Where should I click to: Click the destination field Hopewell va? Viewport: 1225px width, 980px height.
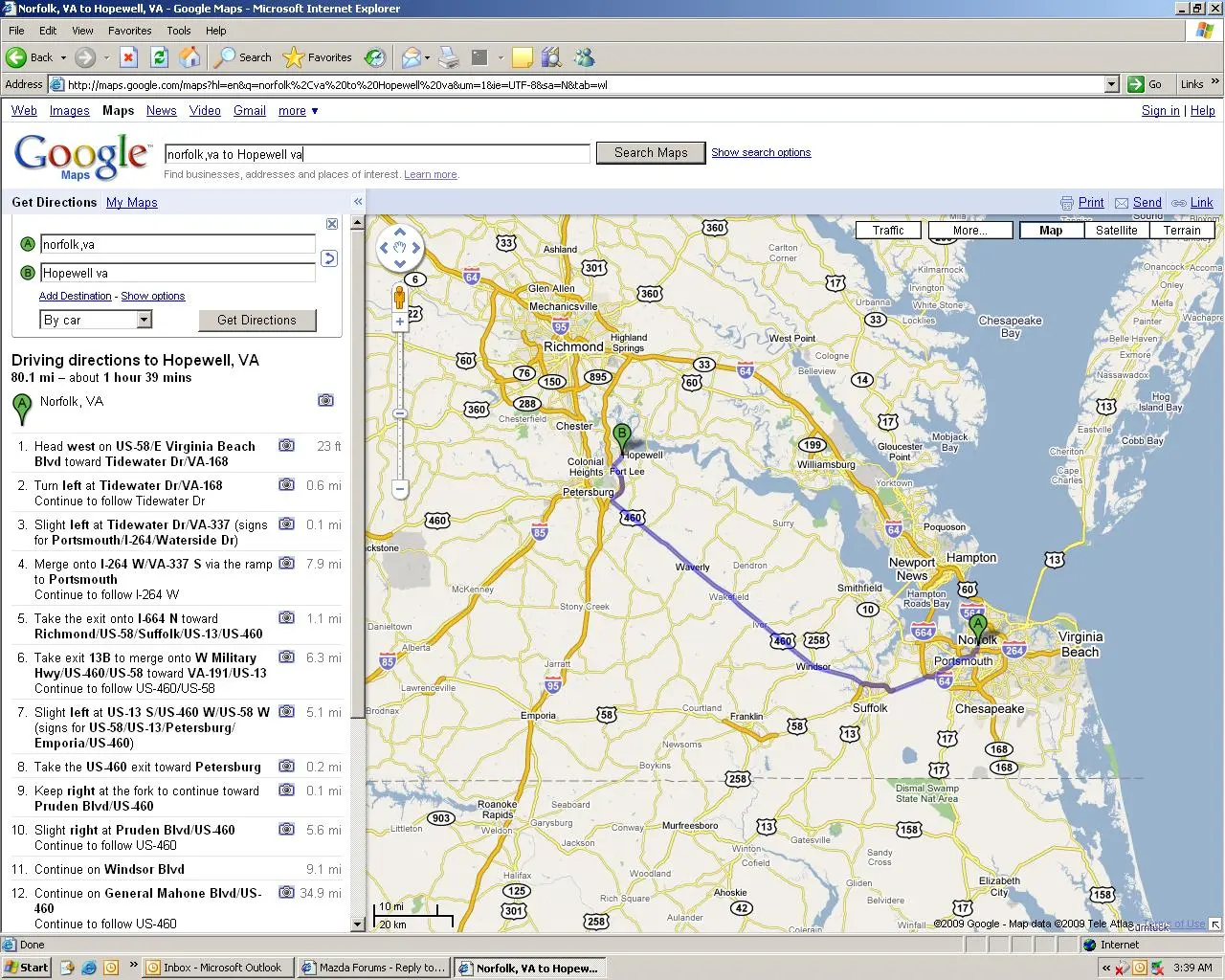coord(177,273)
